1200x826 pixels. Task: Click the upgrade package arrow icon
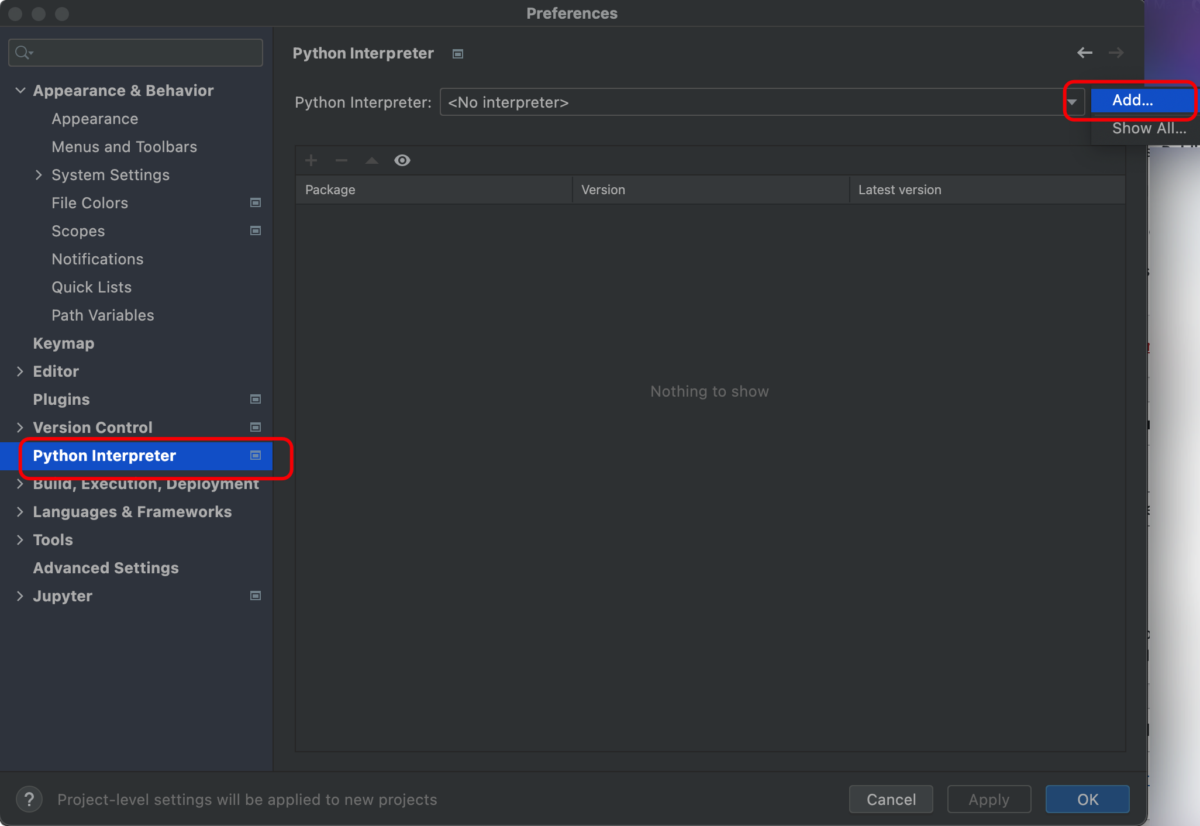tap(369, 160)
